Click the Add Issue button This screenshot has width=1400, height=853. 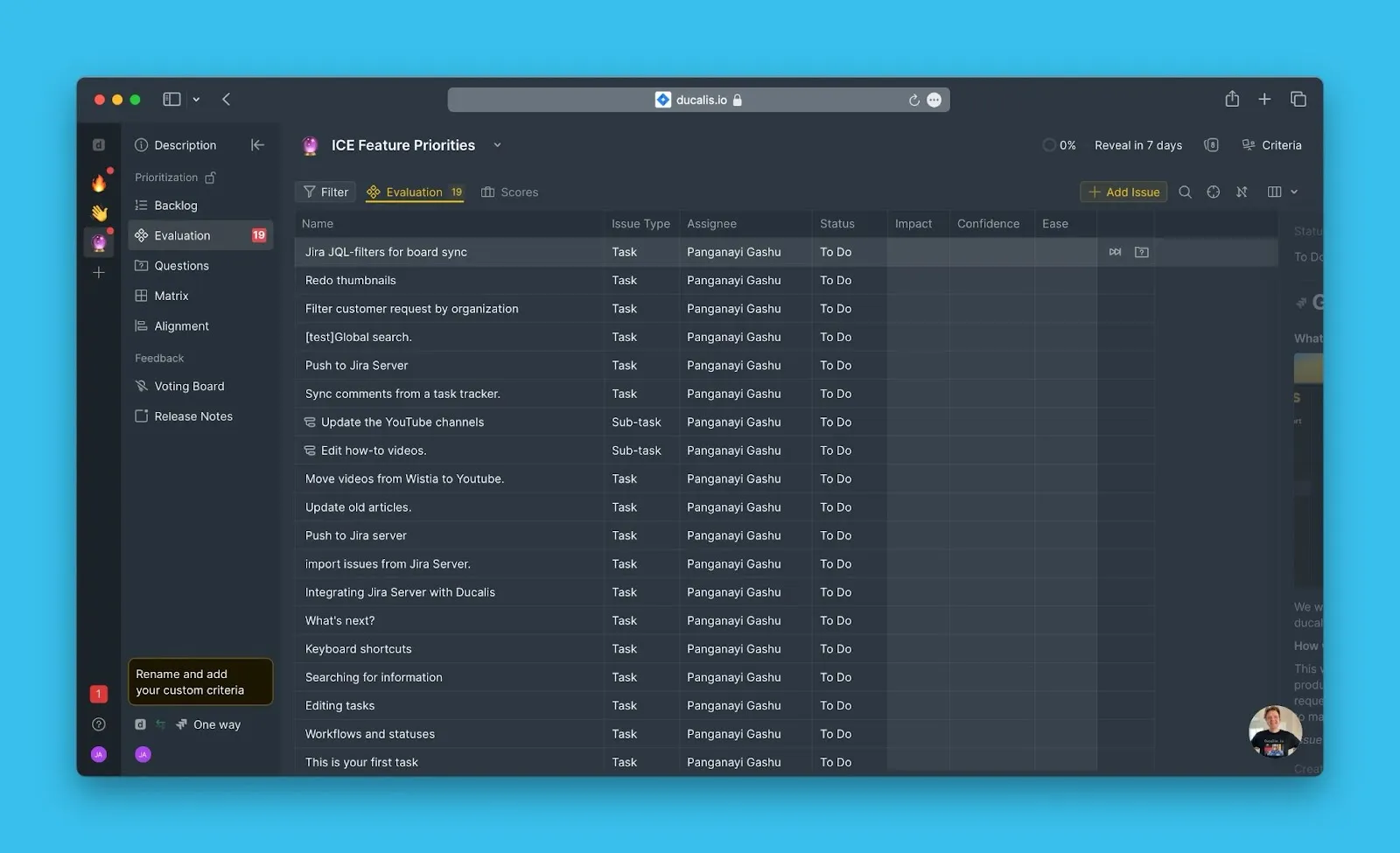tap(1123, 192)
